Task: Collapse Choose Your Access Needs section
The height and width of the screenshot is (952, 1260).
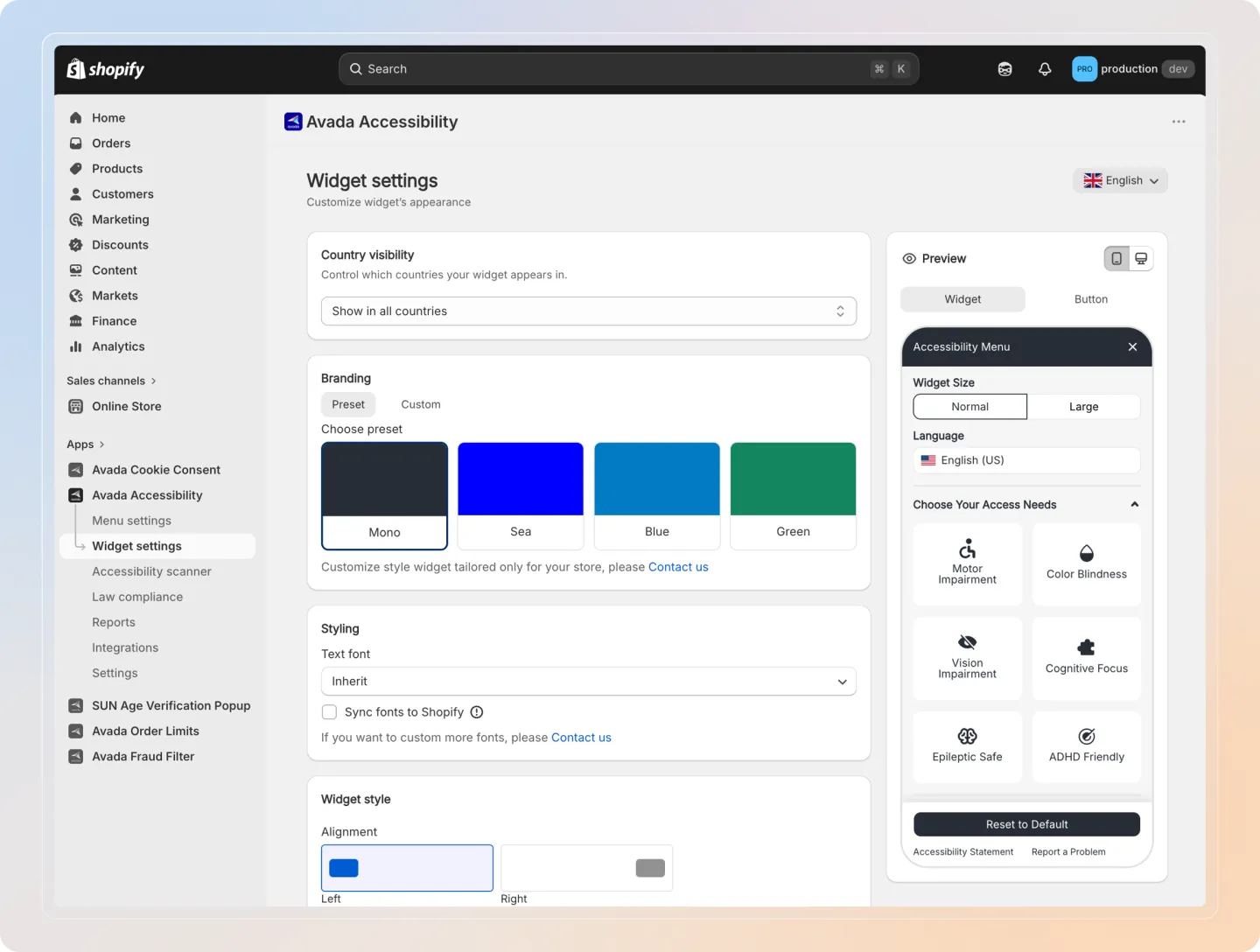Action: click(1134, 505)
